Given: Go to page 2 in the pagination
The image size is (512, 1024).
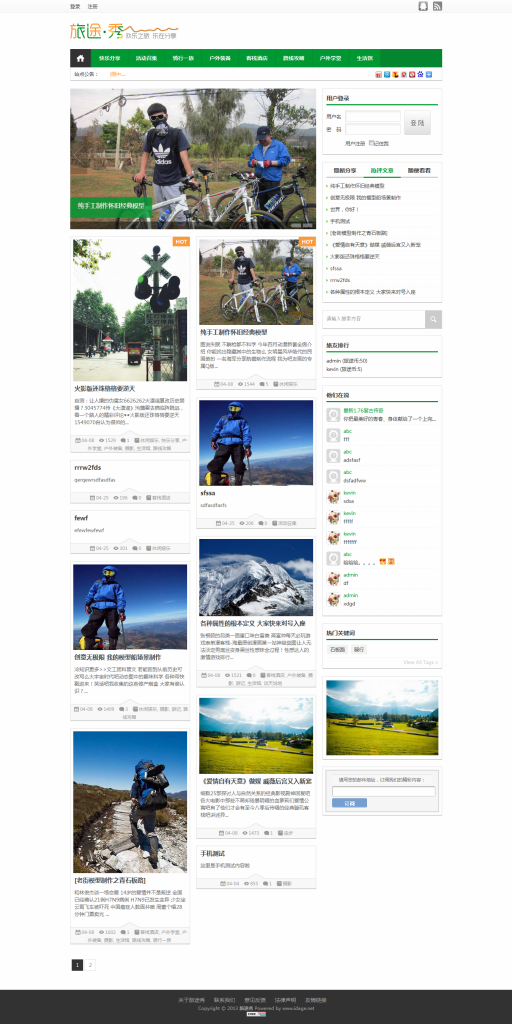Looking at the screenshot, I should tap(90, 965).
